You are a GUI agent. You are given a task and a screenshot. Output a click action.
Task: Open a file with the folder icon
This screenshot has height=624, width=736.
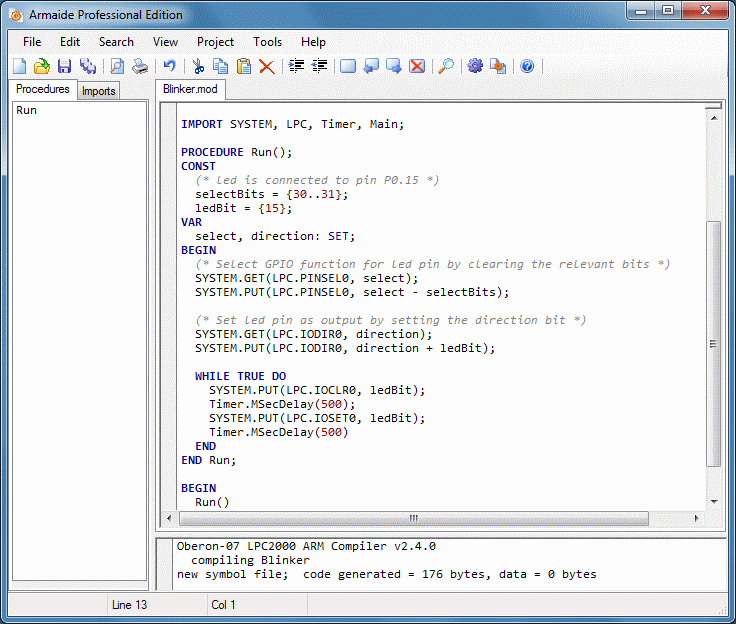(x=42, y=66)
